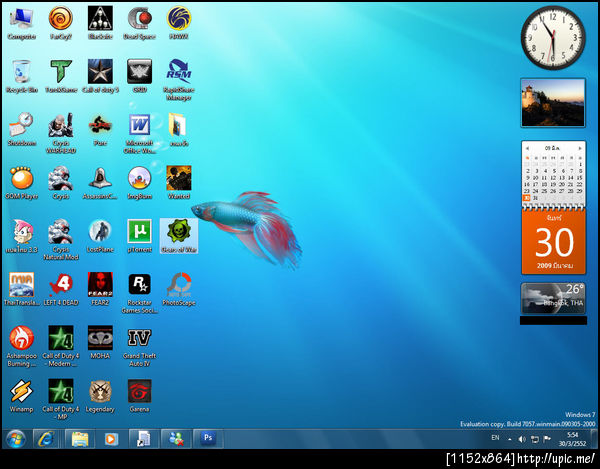The height and width of the screenshot is (469, 600).
Task: Click the lighthouse slideshow gadget picture
Action: pyautogui.click(x=553, y=103)
